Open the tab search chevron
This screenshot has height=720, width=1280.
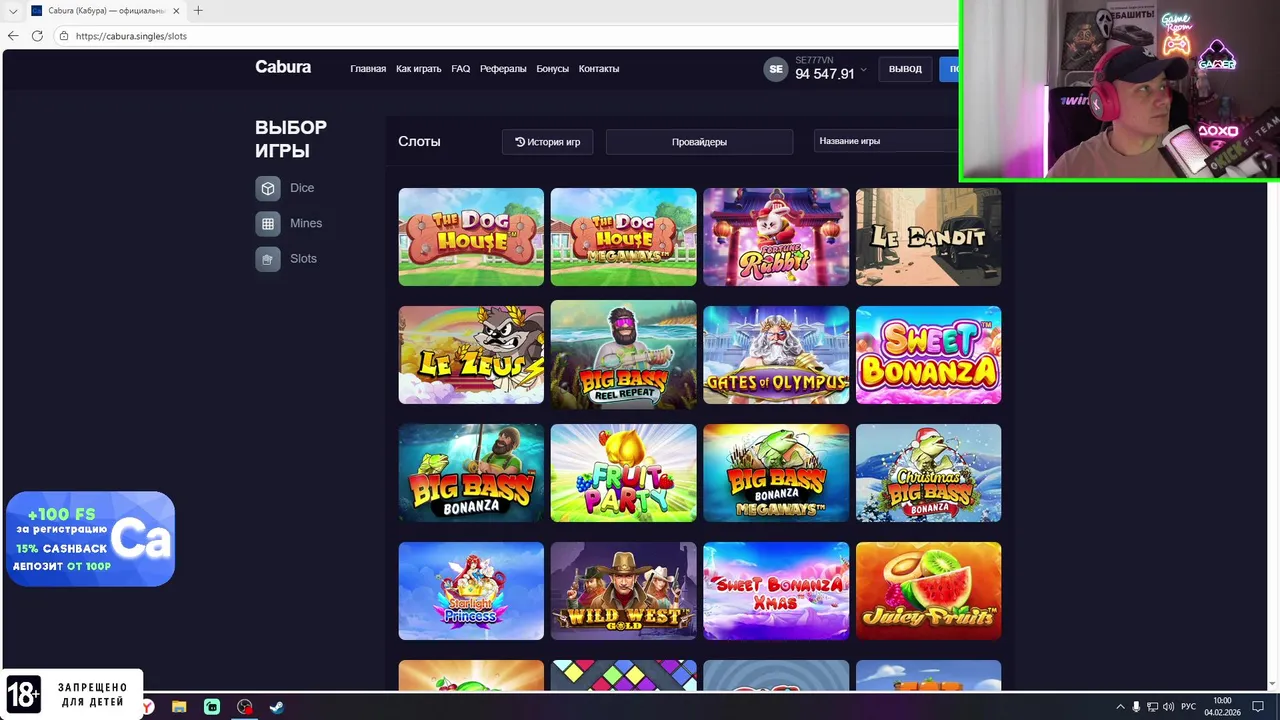13,11
